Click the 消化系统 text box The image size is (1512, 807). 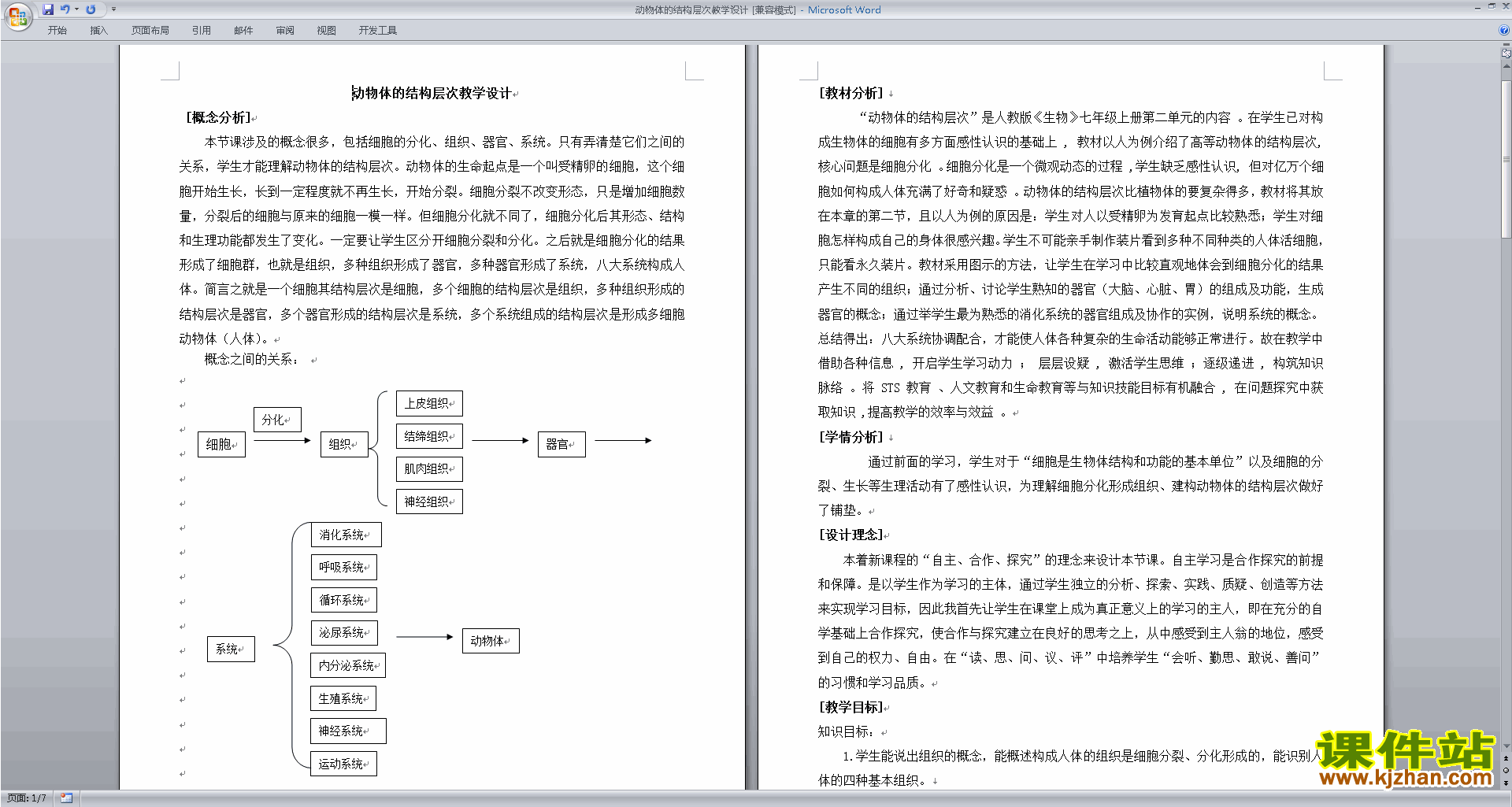tap(346, 535)
